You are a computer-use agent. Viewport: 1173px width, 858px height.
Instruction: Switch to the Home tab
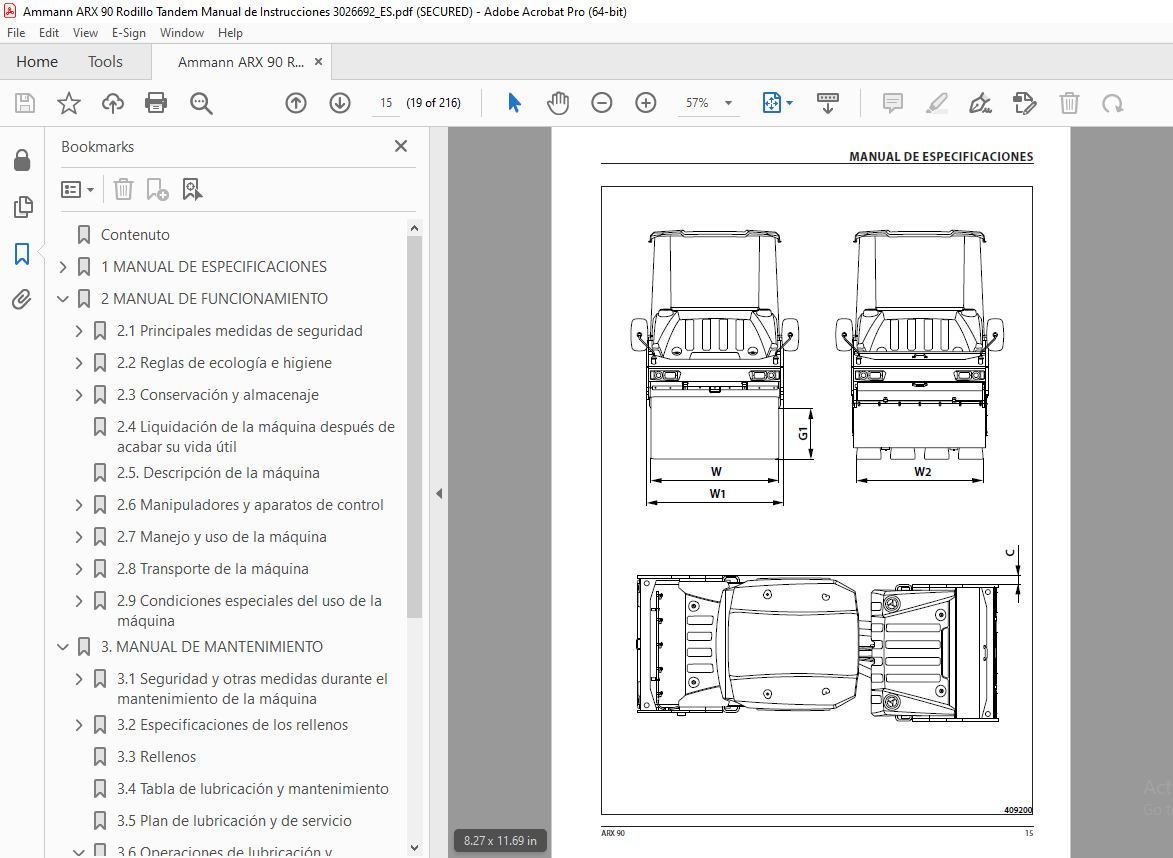[x=37, y=62]
